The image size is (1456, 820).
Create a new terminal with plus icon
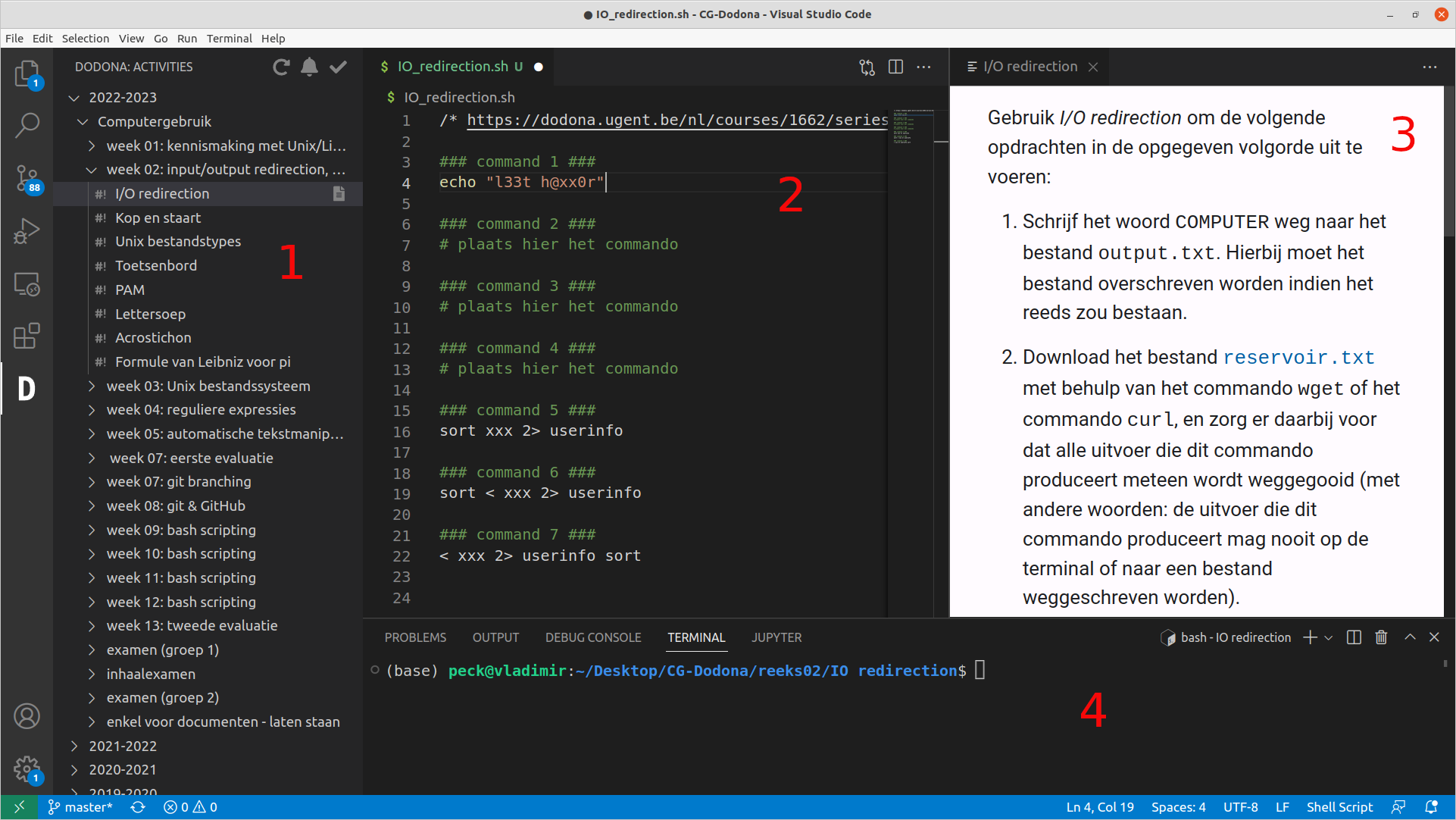click(x=1309, y=637)
